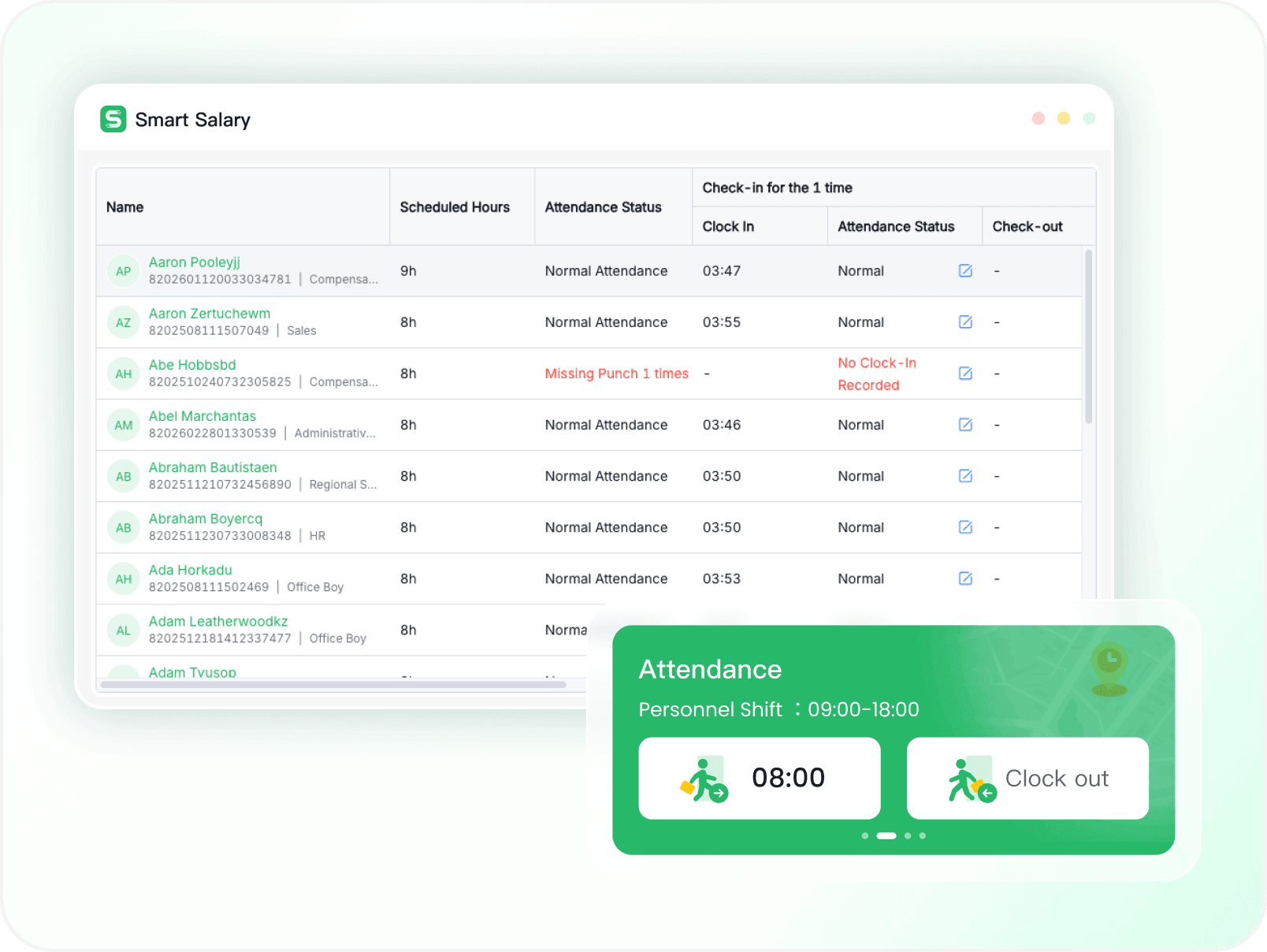This screenshot has width=1267, height=952.
Task: Click the Scheduled Hours column header
Action: tap(455, 207)
